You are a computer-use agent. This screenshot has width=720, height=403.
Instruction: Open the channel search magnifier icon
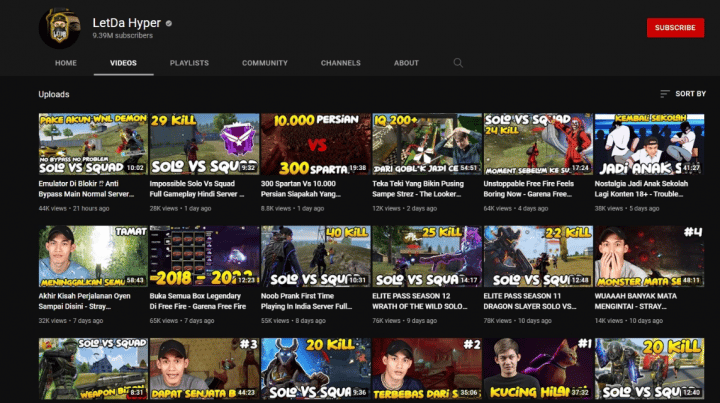[x=458, y=63]
